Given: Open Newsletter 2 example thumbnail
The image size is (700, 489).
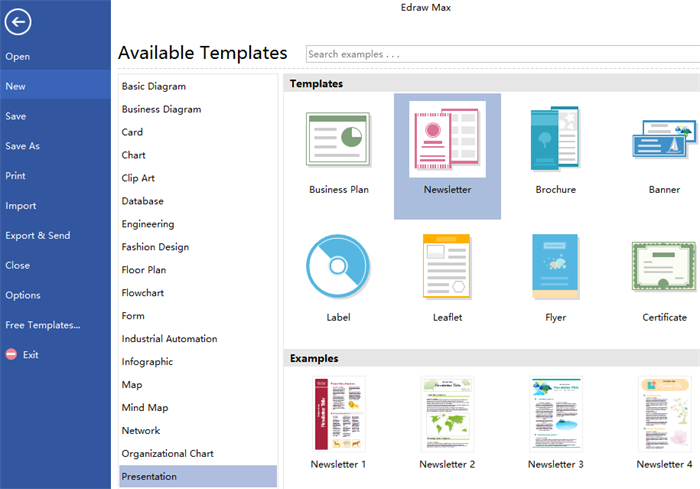Looking at the screenshot, I should (x=447, y=414).
